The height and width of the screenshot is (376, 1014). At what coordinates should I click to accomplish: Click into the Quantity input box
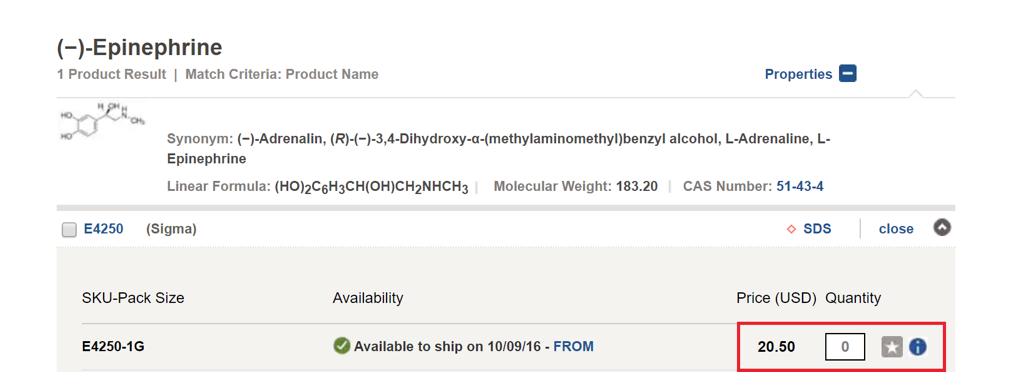(x=845, y=347)
